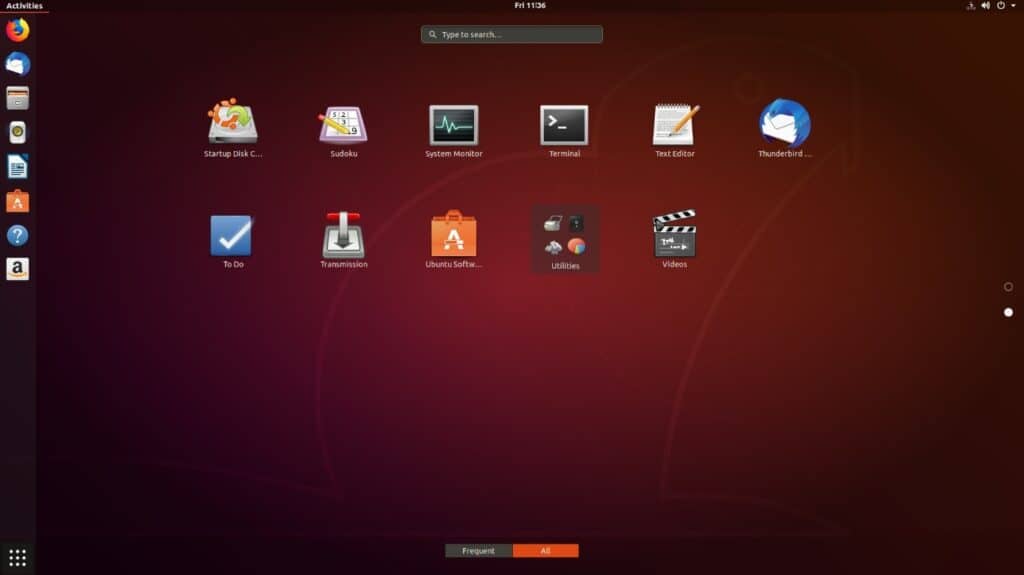
Task: Expand the Utilities app folder
Action: 565,238
